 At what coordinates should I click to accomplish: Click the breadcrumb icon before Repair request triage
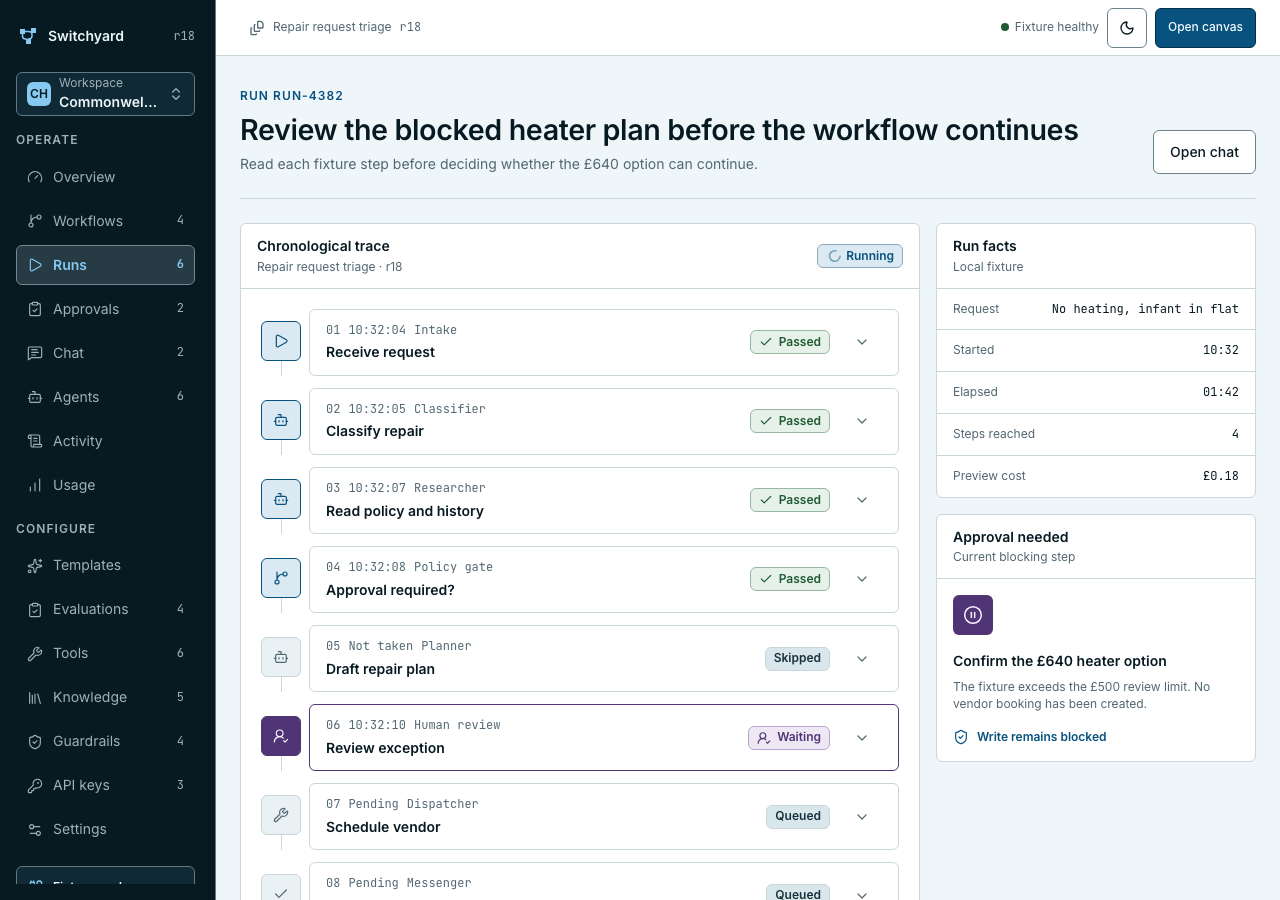click(x=257, y=28)
